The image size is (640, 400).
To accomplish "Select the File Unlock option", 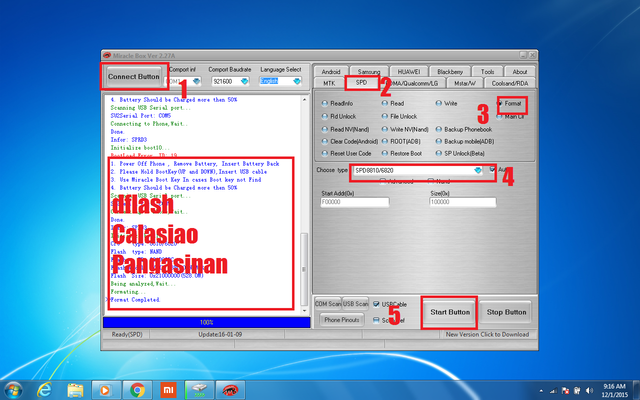I will [399, 116].
